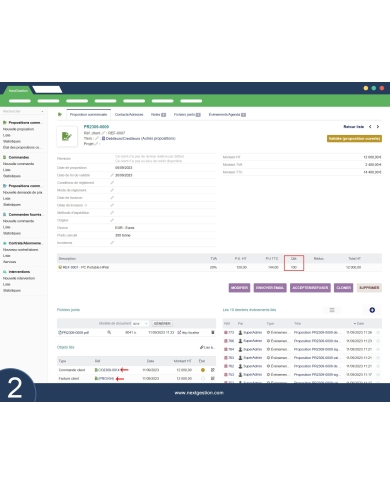Image resolution: width=390 pixels, height=484 pixels.
Task: Click the product icon of REF-0001 line
Action: pyautogui.click(x=60, y=267)
